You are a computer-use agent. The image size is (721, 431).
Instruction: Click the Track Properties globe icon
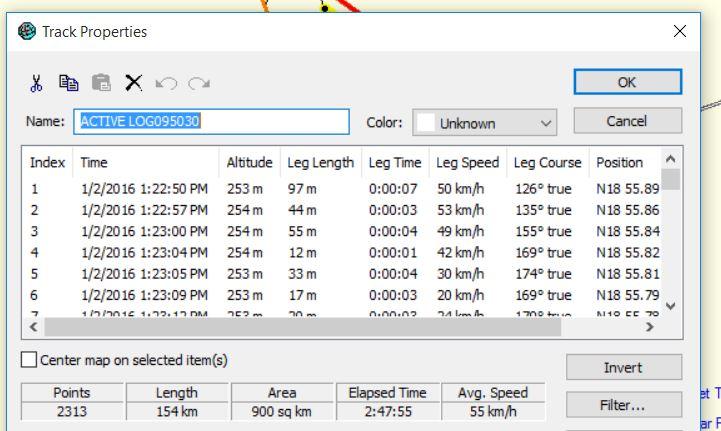tap(27, 31)
